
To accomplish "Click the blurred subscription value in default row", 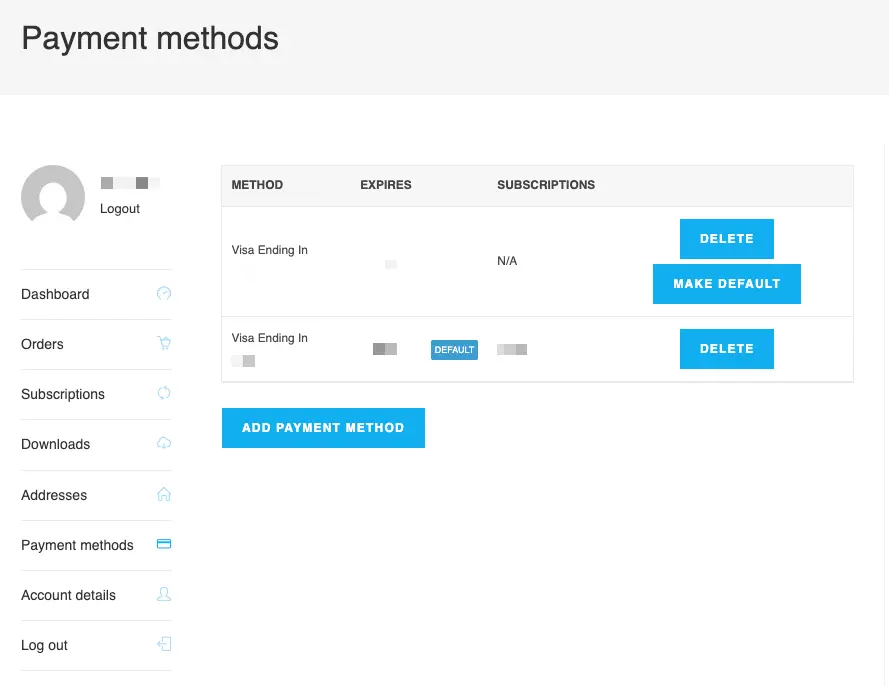I will (x=512, y=349).
